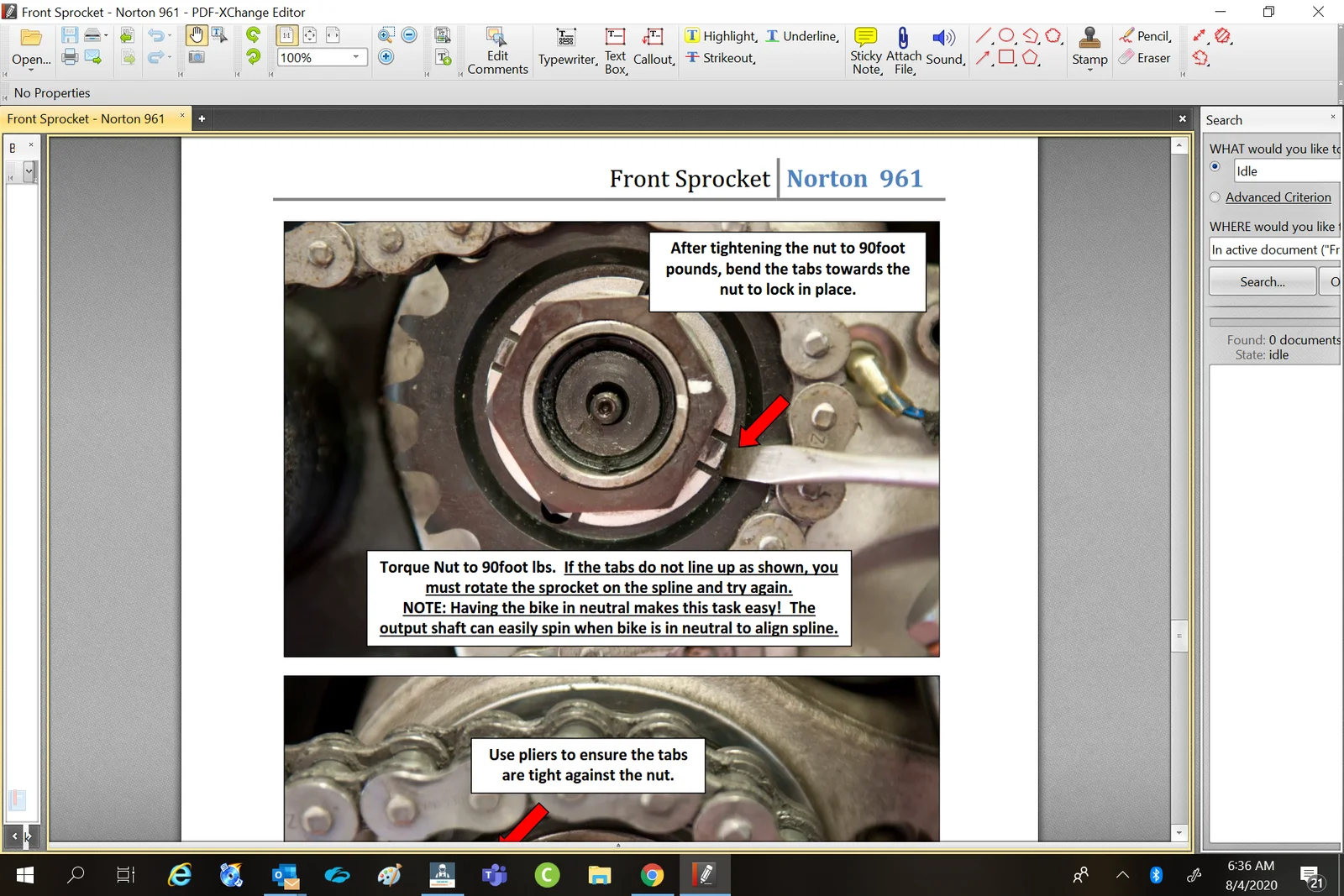Image resolution: width=1344 pixels, height=896 pixels.
Task: Enable Advanced Criterion search mode
Action: [1215, 196]
